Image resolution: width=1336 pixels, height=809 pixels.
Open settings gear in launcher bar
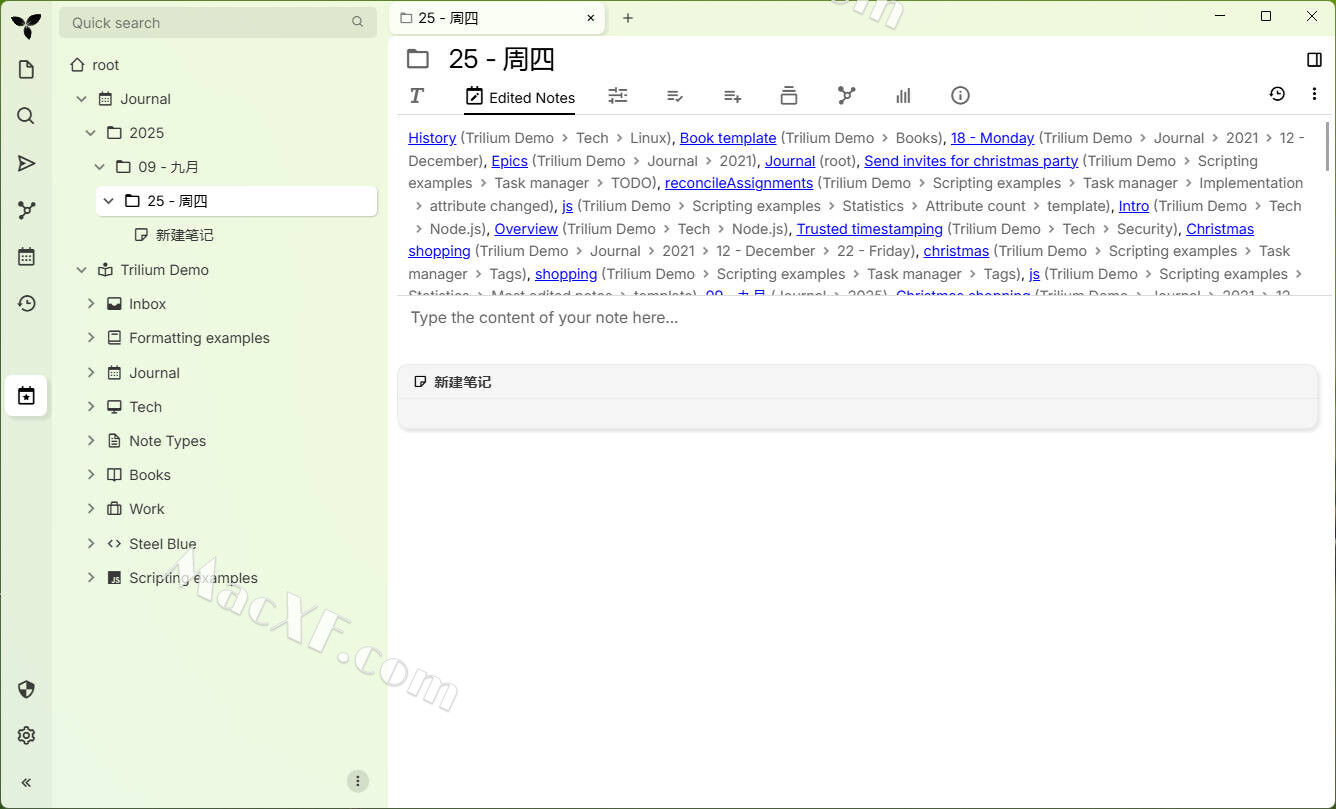26,736
